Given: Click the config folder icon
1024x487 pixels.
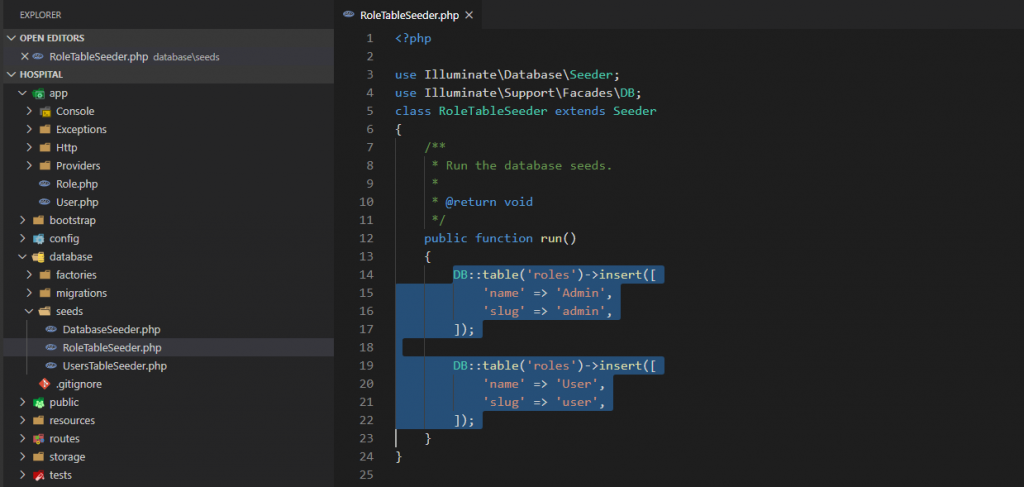Looking at the screenshot, I should [x=39, y=239].
